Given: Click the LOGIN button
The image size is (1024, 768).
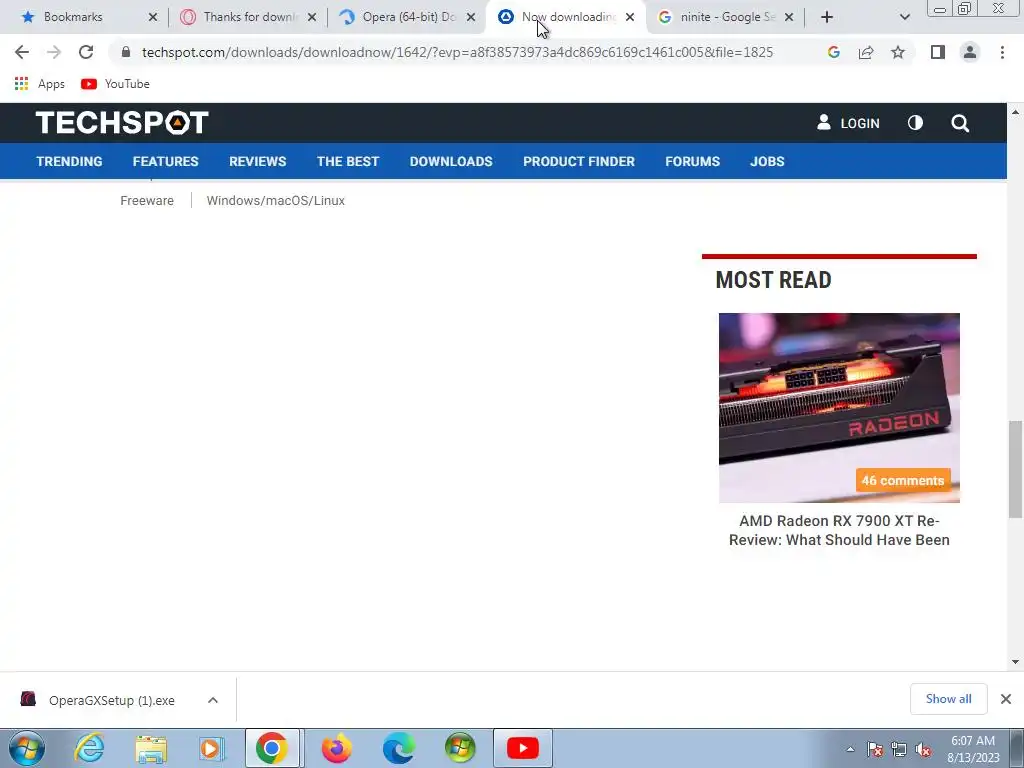Looking at the screenshot, I should point(848,123).
